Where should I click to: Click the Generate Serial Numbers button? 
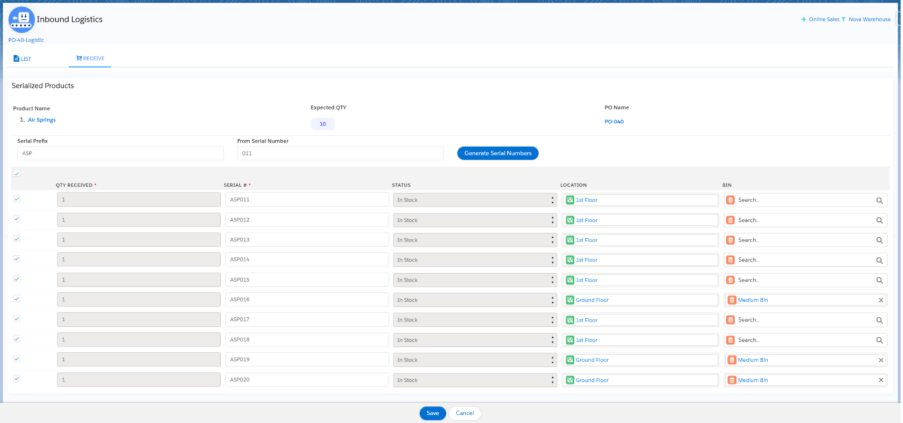pos(498,153)
